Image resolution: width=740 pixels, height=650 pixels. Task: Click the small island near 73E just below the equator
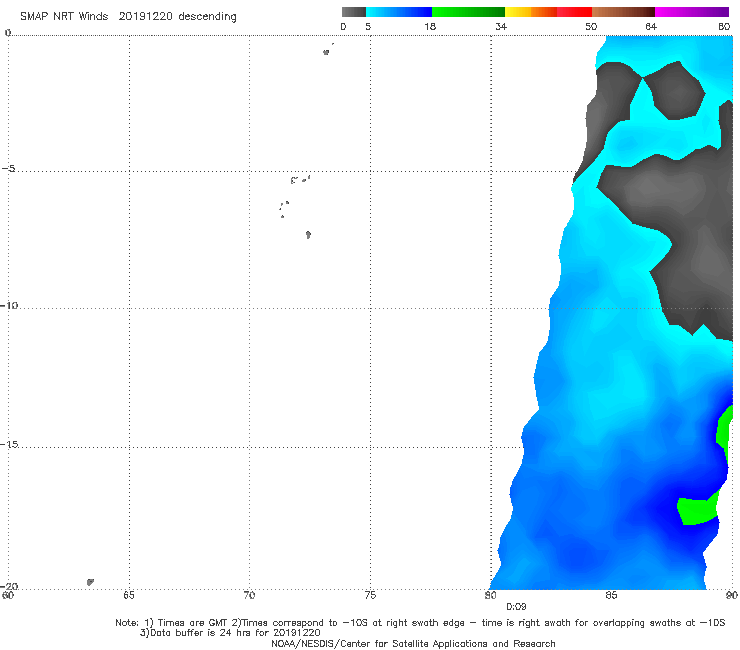pos(326,52)
